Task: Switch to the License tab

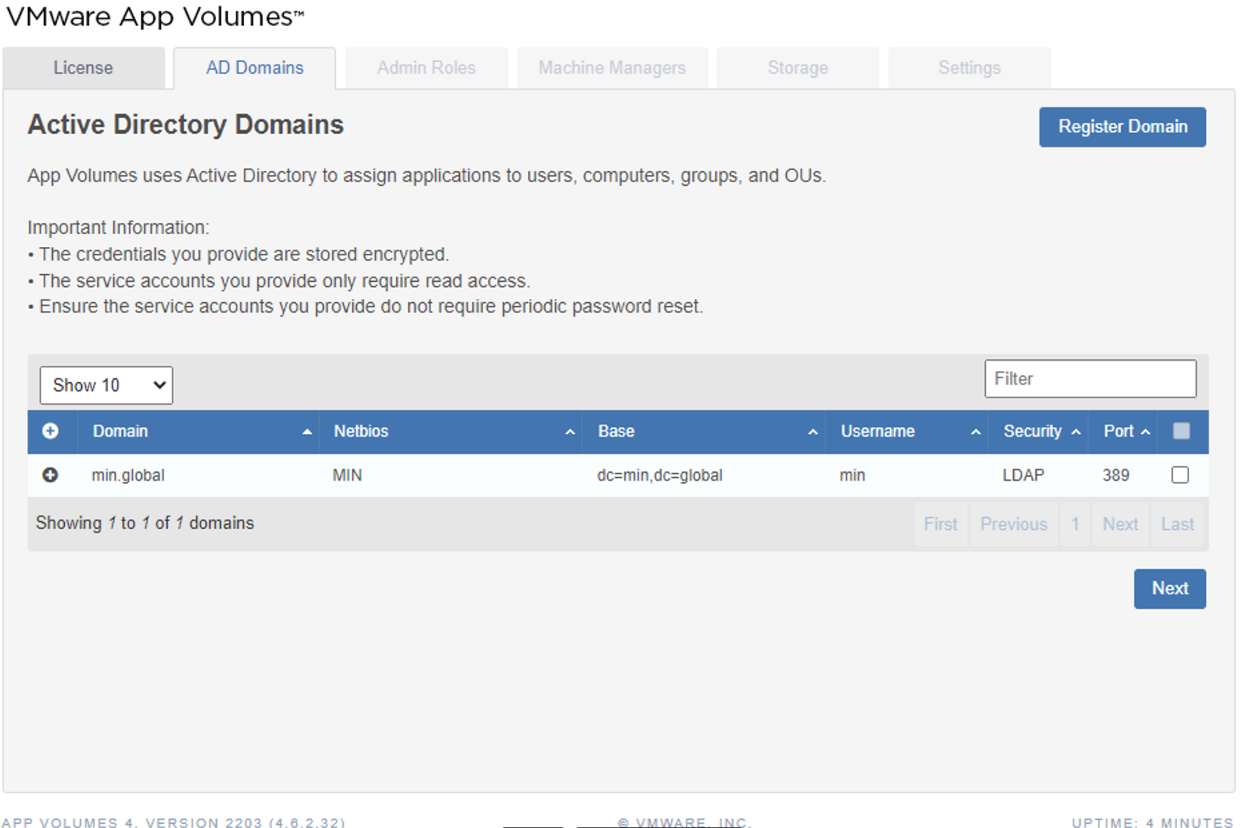Action: click(83, 68)
